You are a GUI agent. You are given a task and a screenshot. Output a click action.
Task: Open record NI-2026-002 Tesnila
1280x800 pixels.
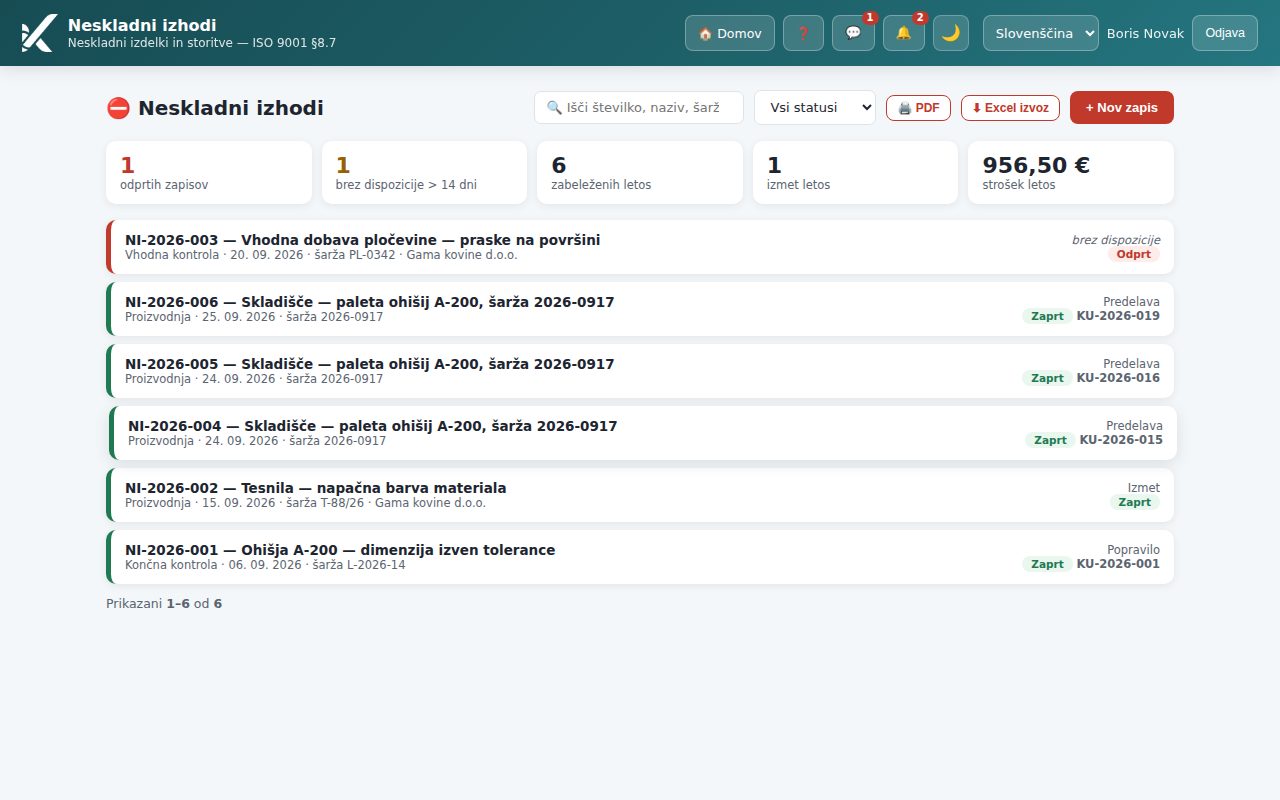click(640, 495)
